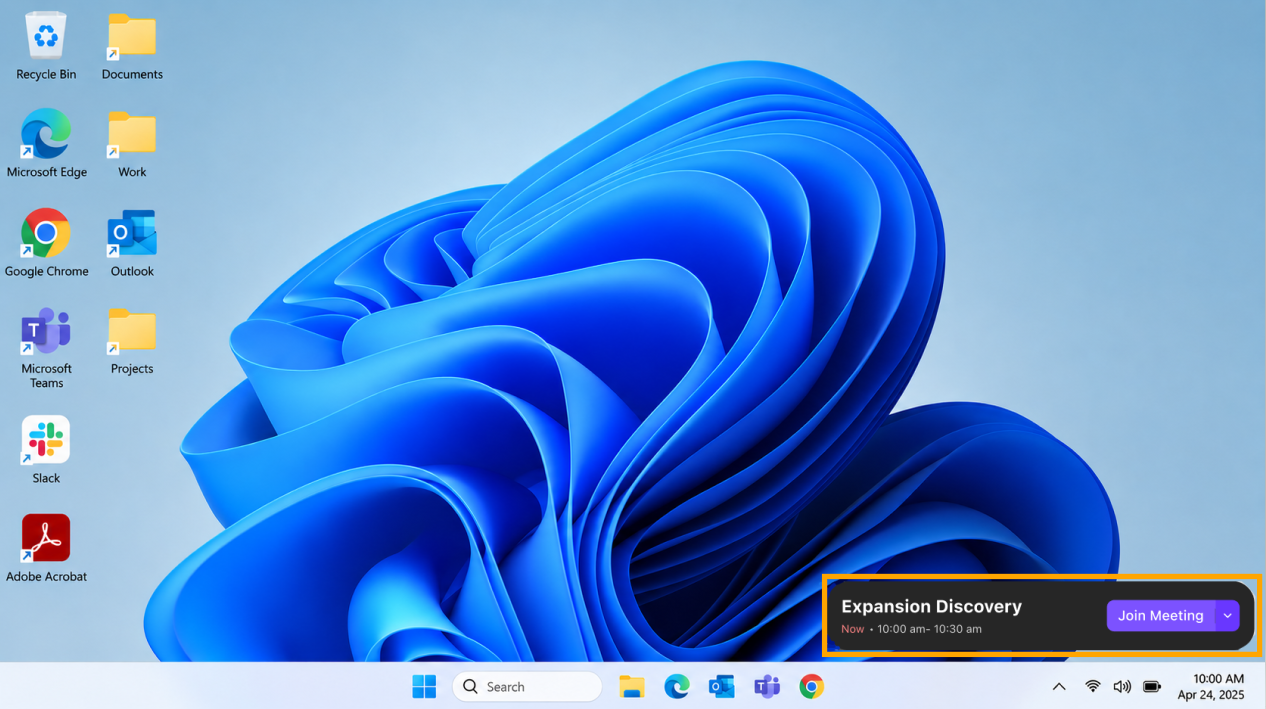Launch Edge from the taskbar

[x=677, y=687]
